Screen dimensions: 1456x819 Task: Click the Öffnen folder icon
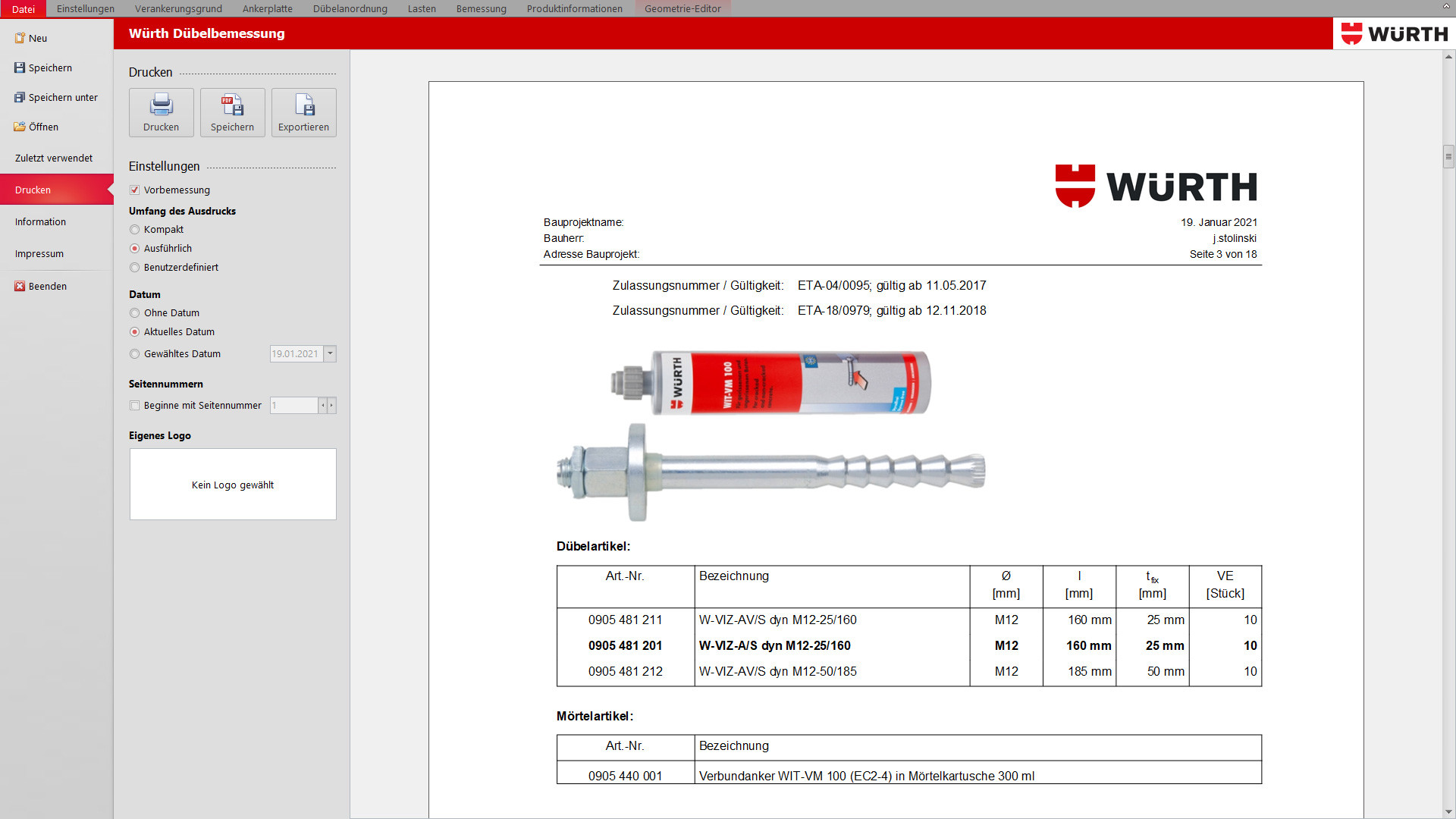coord(20,127)
